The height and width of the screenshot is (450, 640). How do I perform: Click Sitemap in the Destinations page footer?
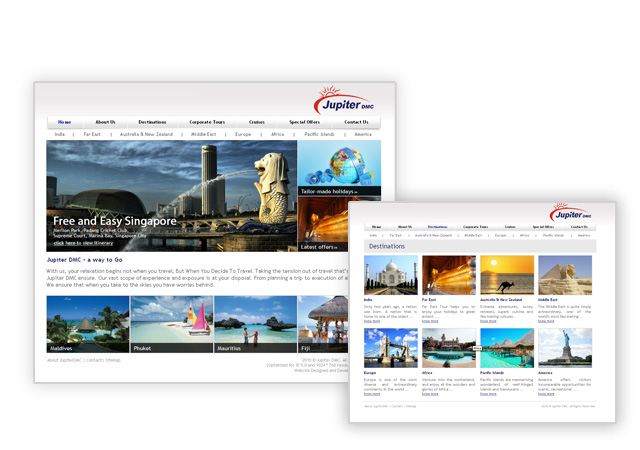click(x=411, y=406)
